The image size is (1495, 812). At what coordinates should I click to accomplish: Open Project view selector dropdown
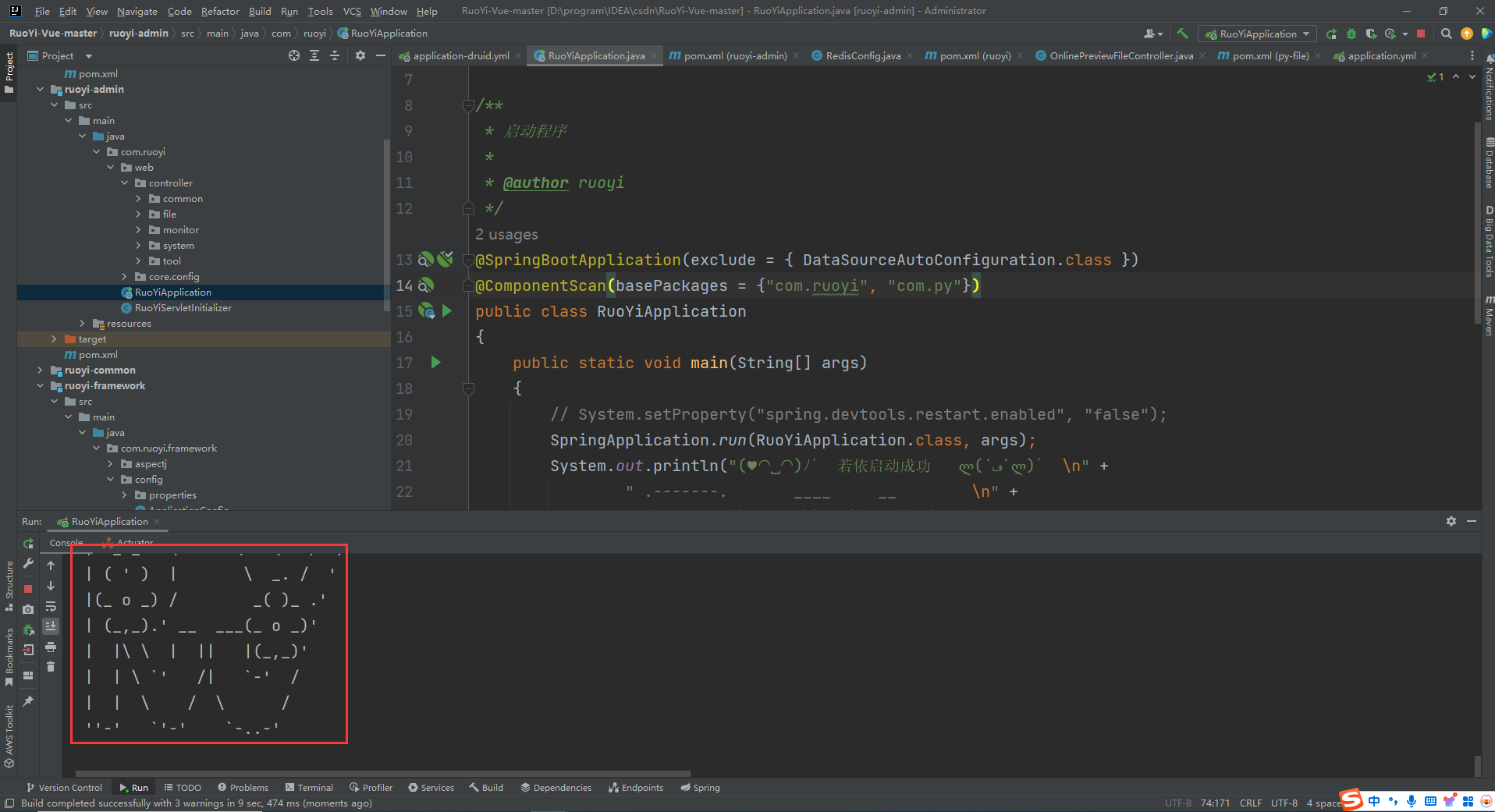pyautogui.click(x=60, y=55)
